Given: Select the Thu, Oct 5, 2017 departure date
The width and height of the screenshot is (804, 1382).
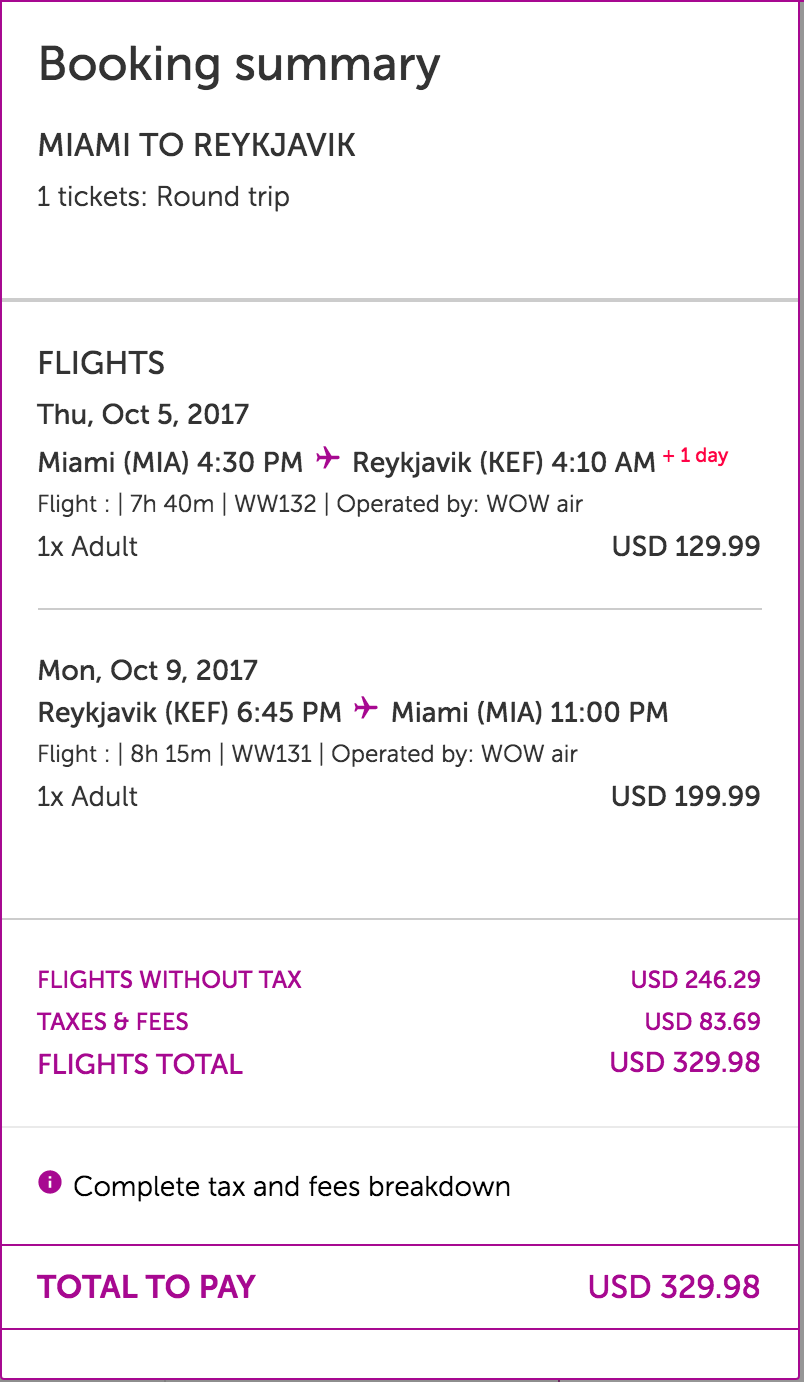Looking at the screenshot, I should pyautogui.click(x=143, y=414).
